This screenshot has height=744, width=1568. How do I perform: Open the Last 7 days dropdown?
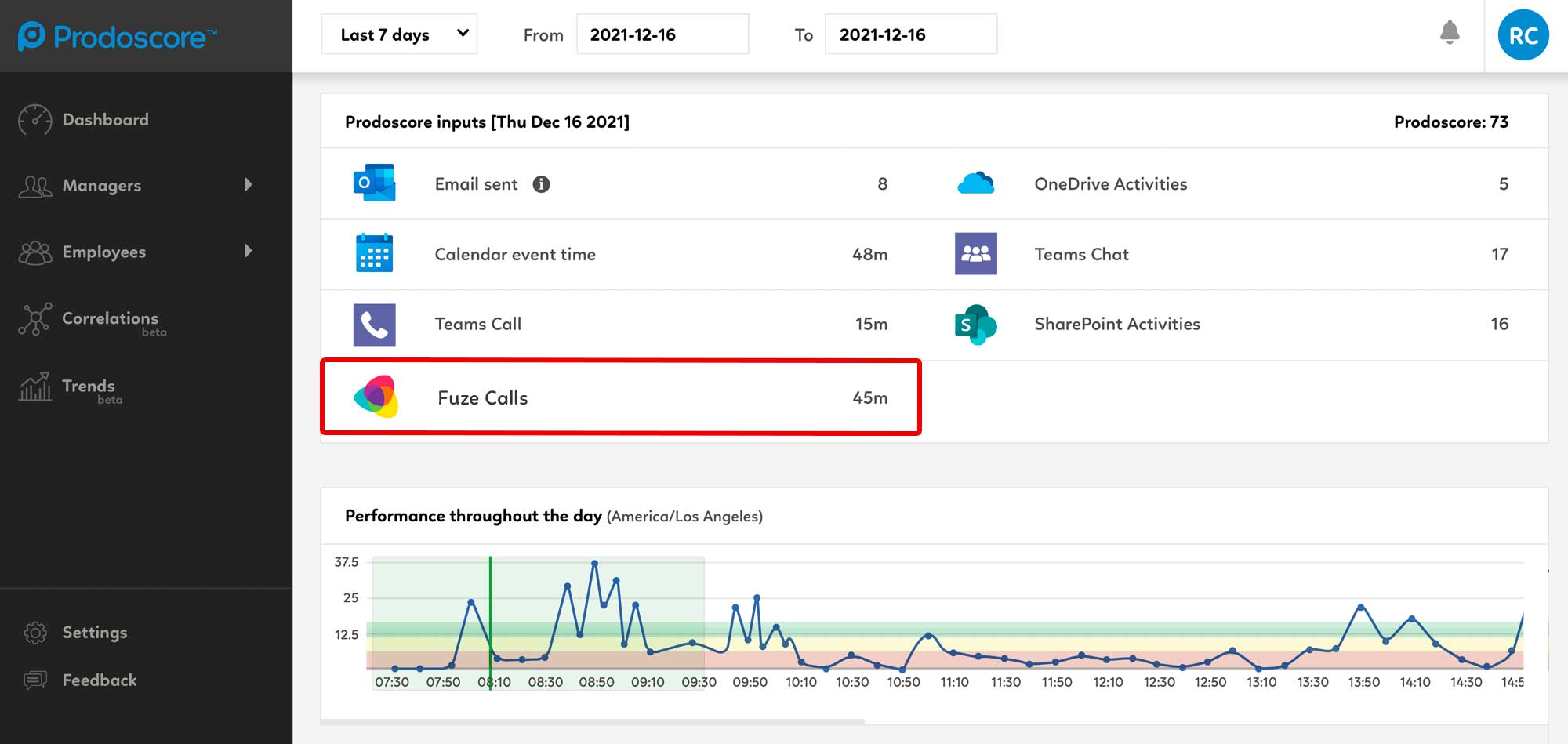[399, 34]
